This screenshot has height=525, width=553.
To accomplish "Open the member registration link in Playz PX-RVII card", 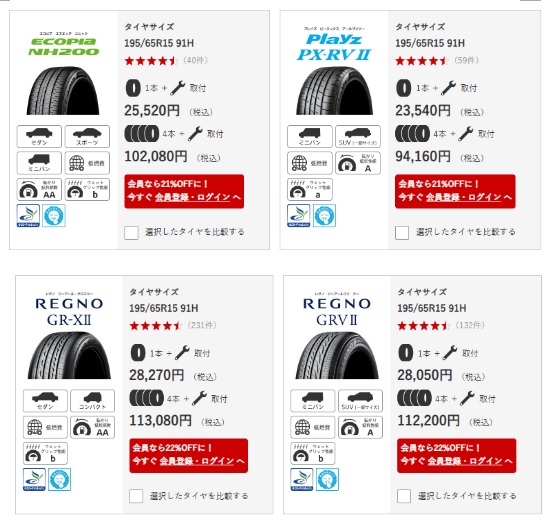I will (x=463, y=197).
